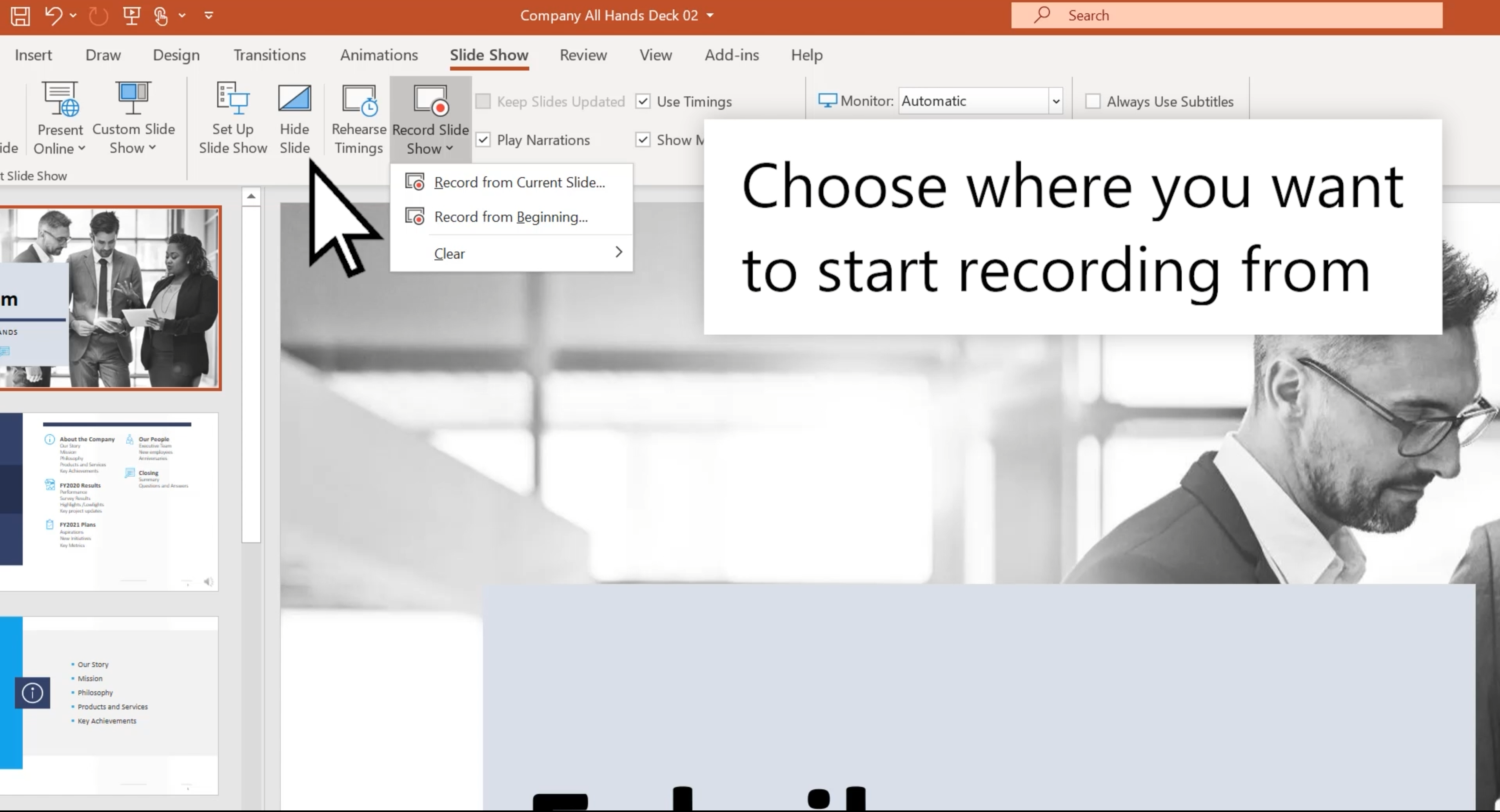
Task: Expand the Clear submenu
Action: [511, 253]
